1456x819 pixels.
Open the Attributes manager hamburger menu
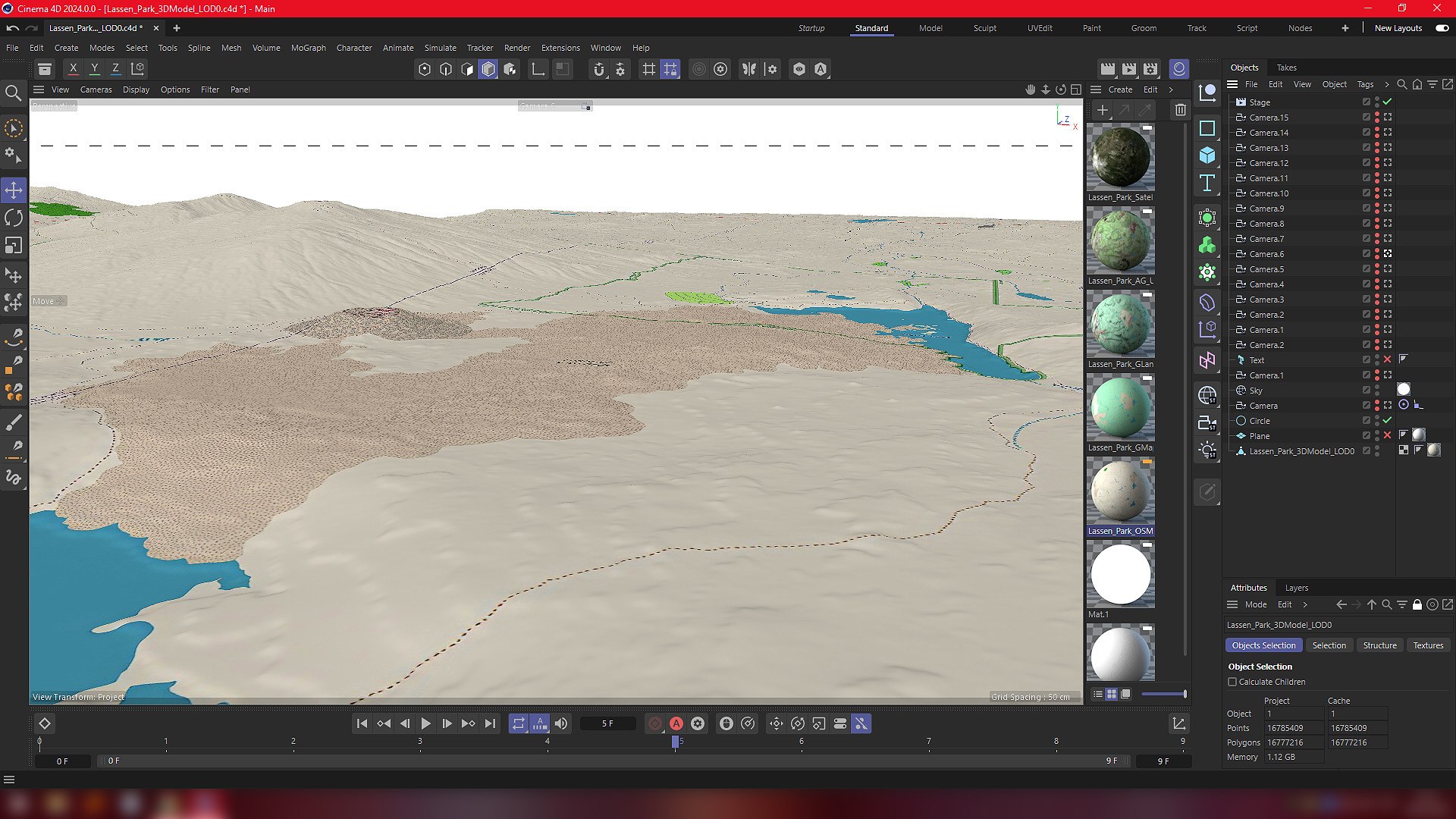click(x=1232, y=604)
